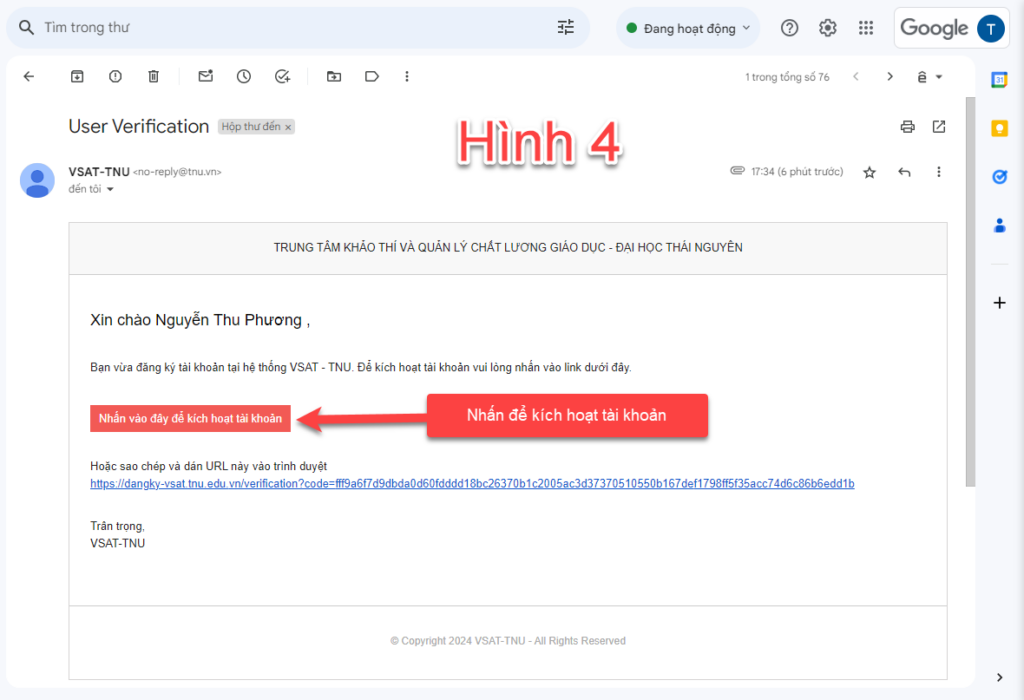
Task: Click "Nhấn vào đây để kích hoạt tài khoản"
Action: (x=190, y=419)
